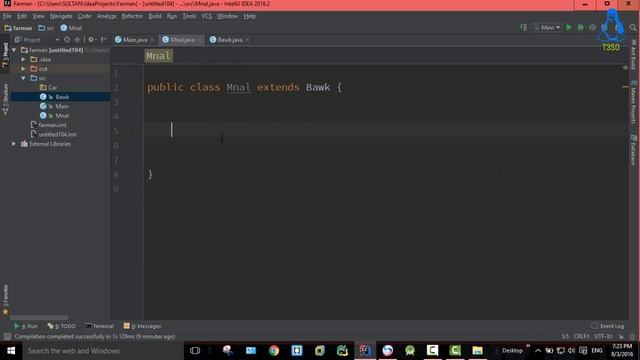
Task: Open IntelliJ IDEA taskbar icon
Action: click(x=365, y=350)
